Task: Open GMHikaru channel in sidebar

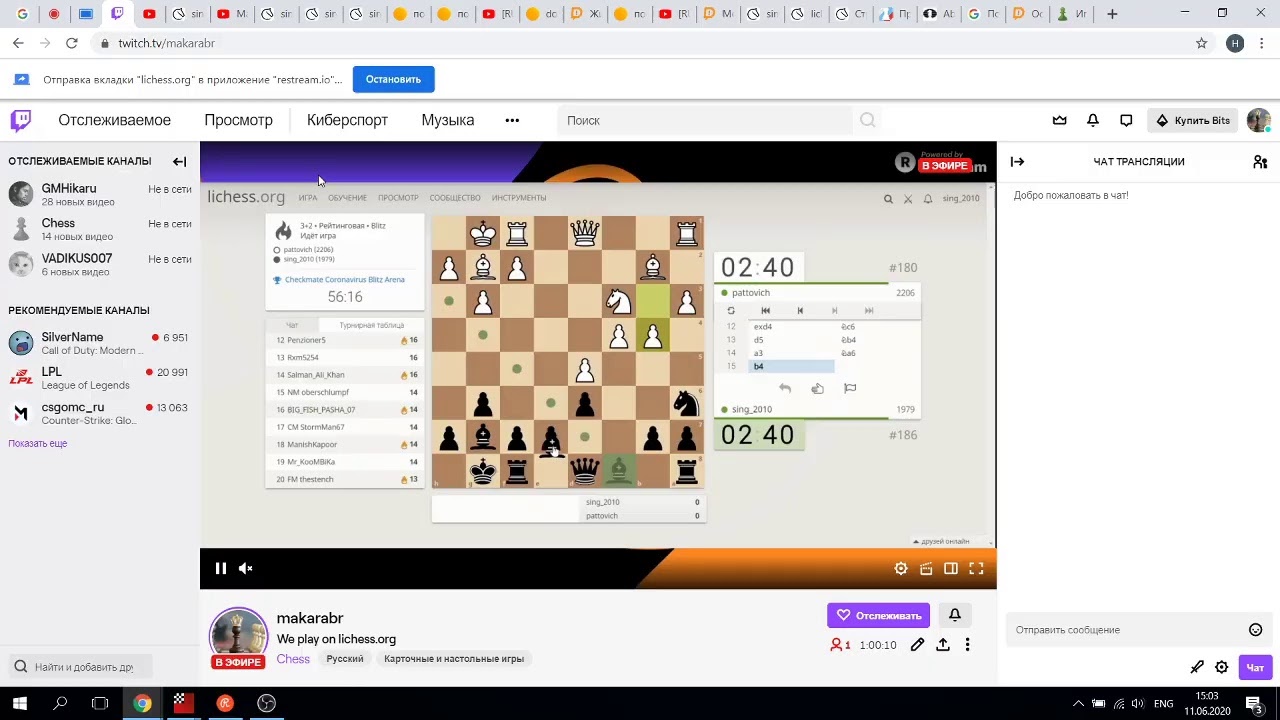Action: point(100,195)
